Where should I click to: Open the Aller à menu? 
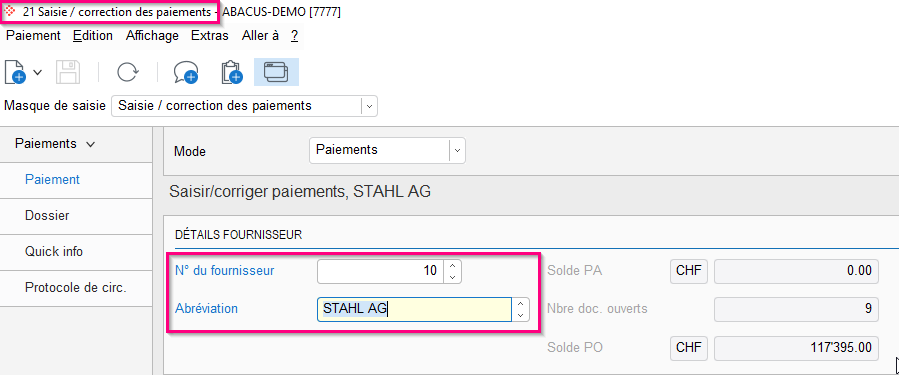260,36
